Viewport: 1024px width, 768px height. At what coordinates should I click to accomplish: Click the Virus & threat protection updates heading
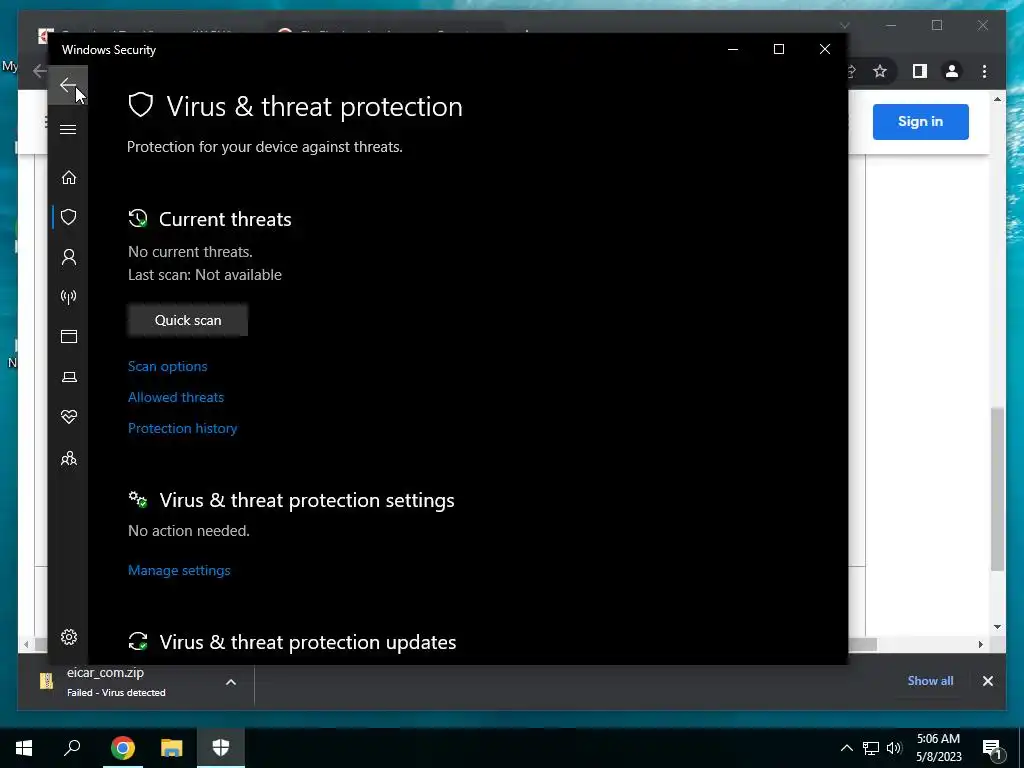308,642
